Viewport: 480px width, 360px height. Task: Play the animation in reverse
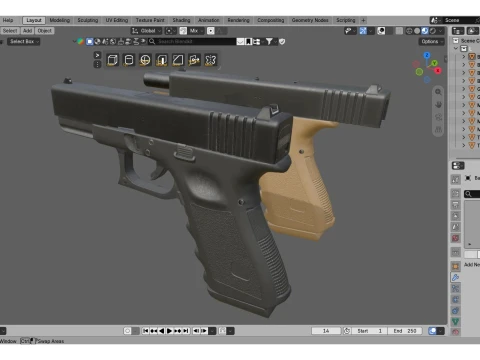click(x=162, y=331)
